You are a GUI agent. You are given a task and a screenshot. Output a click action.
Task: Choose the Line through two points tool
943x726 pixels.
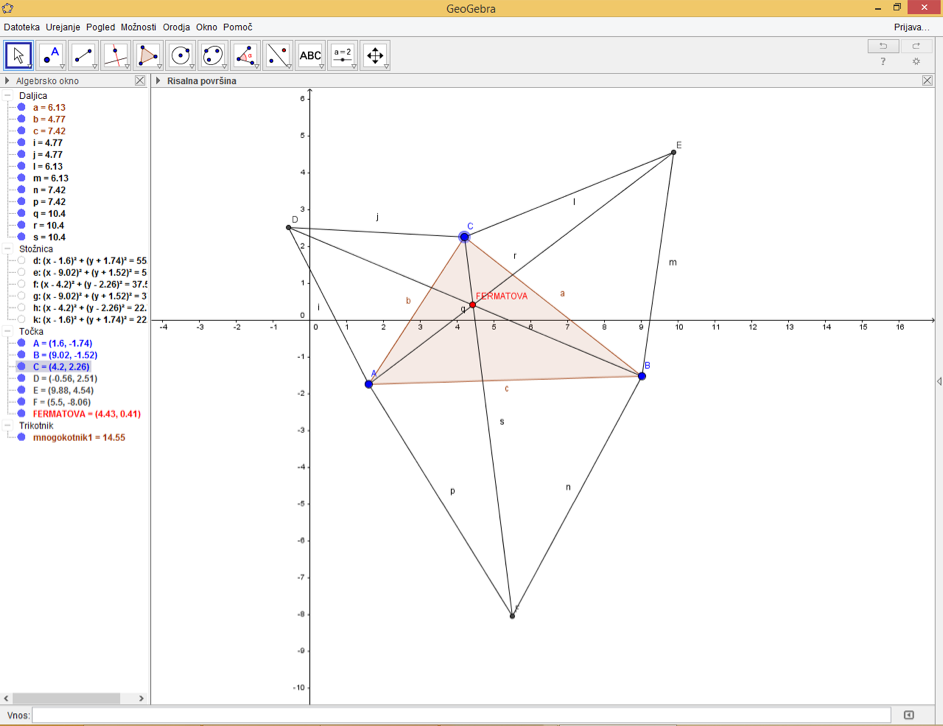[x=84, y=55]
